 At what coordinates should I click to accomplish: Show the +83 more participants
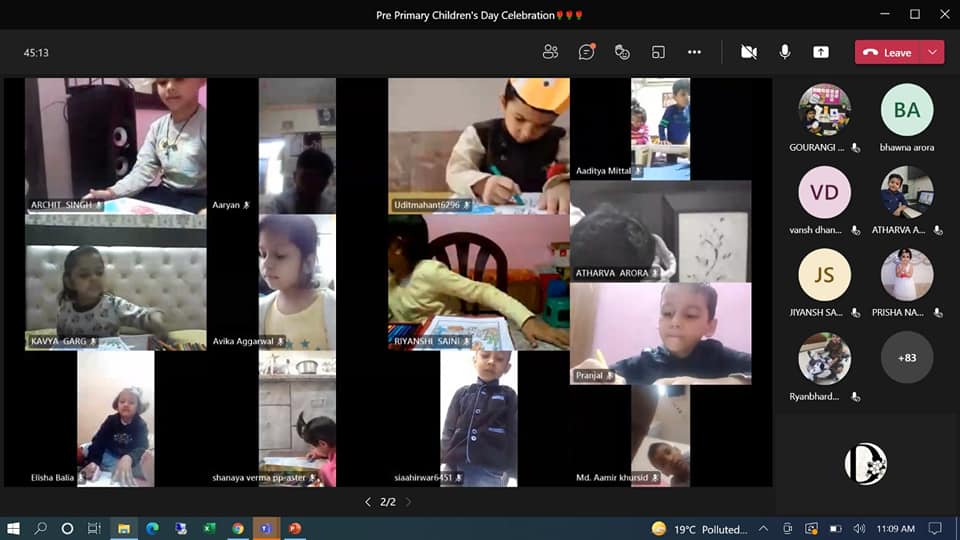[907, 358]
